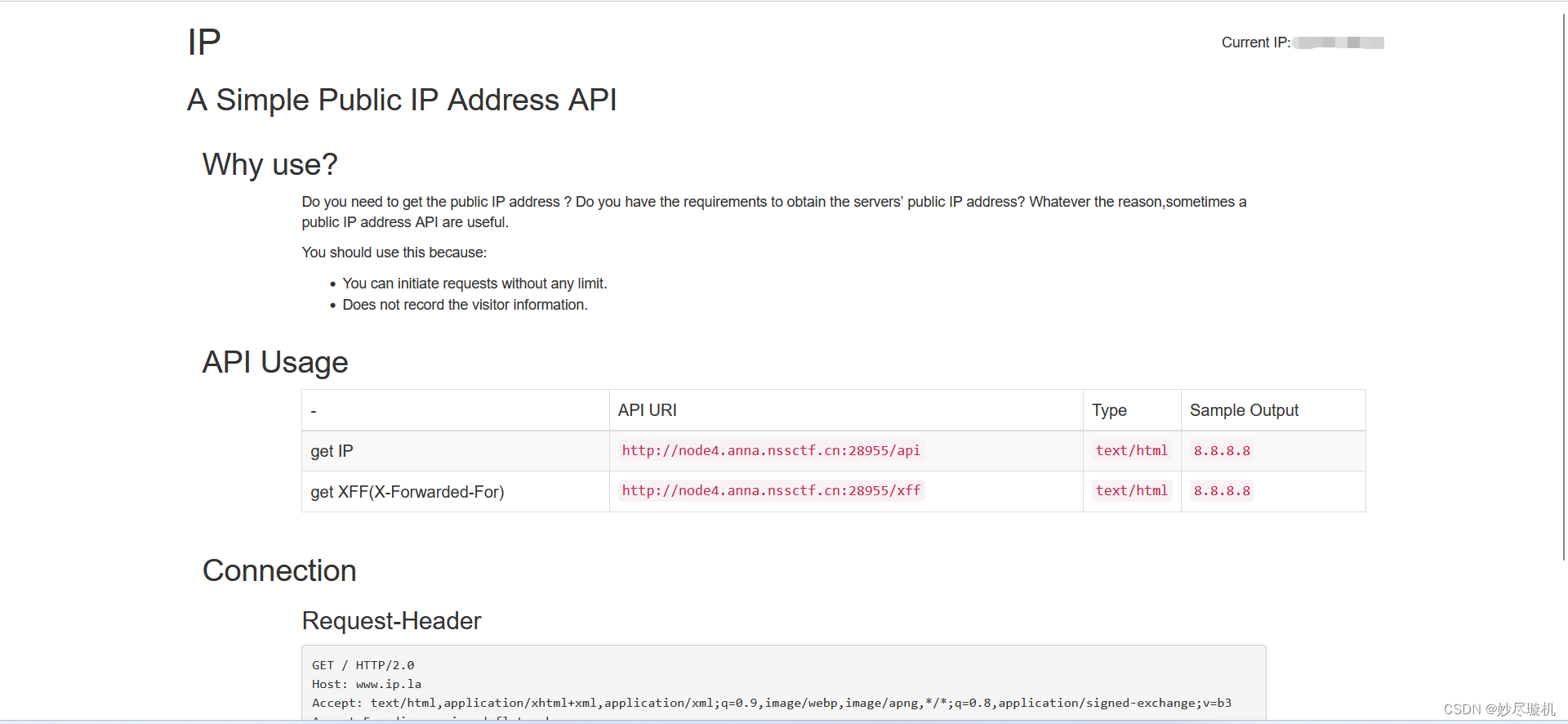Click 'Does not record the visitor information.'
The width and height of the screenshot is (1568, 724).
[x=465, y=305]
